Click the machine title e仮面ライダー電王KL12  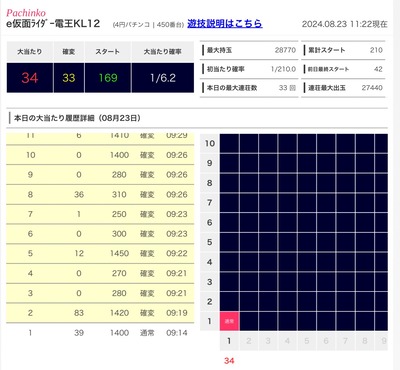[53, 24]
